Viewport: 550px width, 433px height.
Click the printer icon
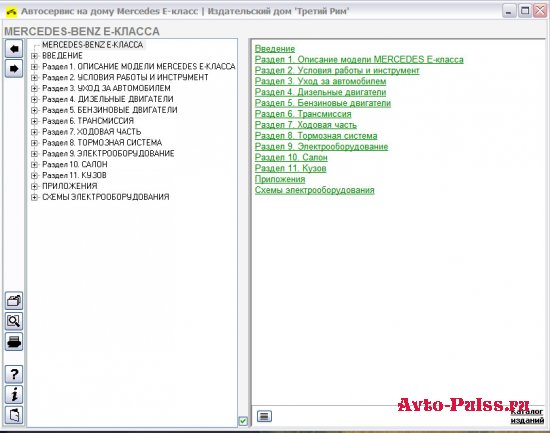[x=14, y=341]
